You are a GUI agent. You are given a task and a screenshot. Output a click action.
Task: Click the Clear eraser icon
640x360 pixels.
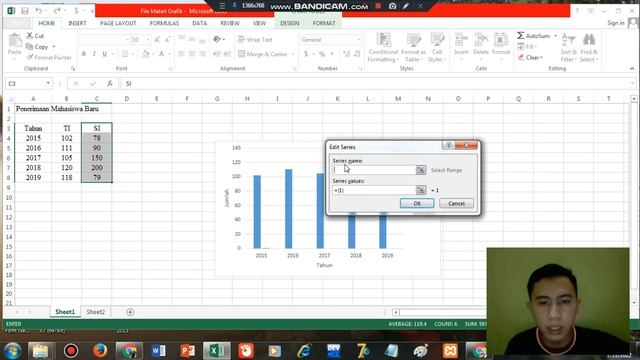click(x=521, y=58)
